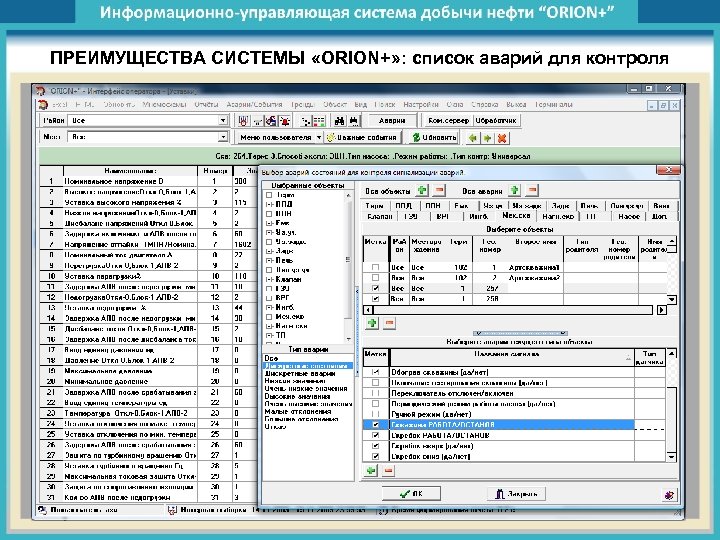Switch to the Клапан tab in dialog
Viewport: 720px width, 540px height.
pos(380,216)
